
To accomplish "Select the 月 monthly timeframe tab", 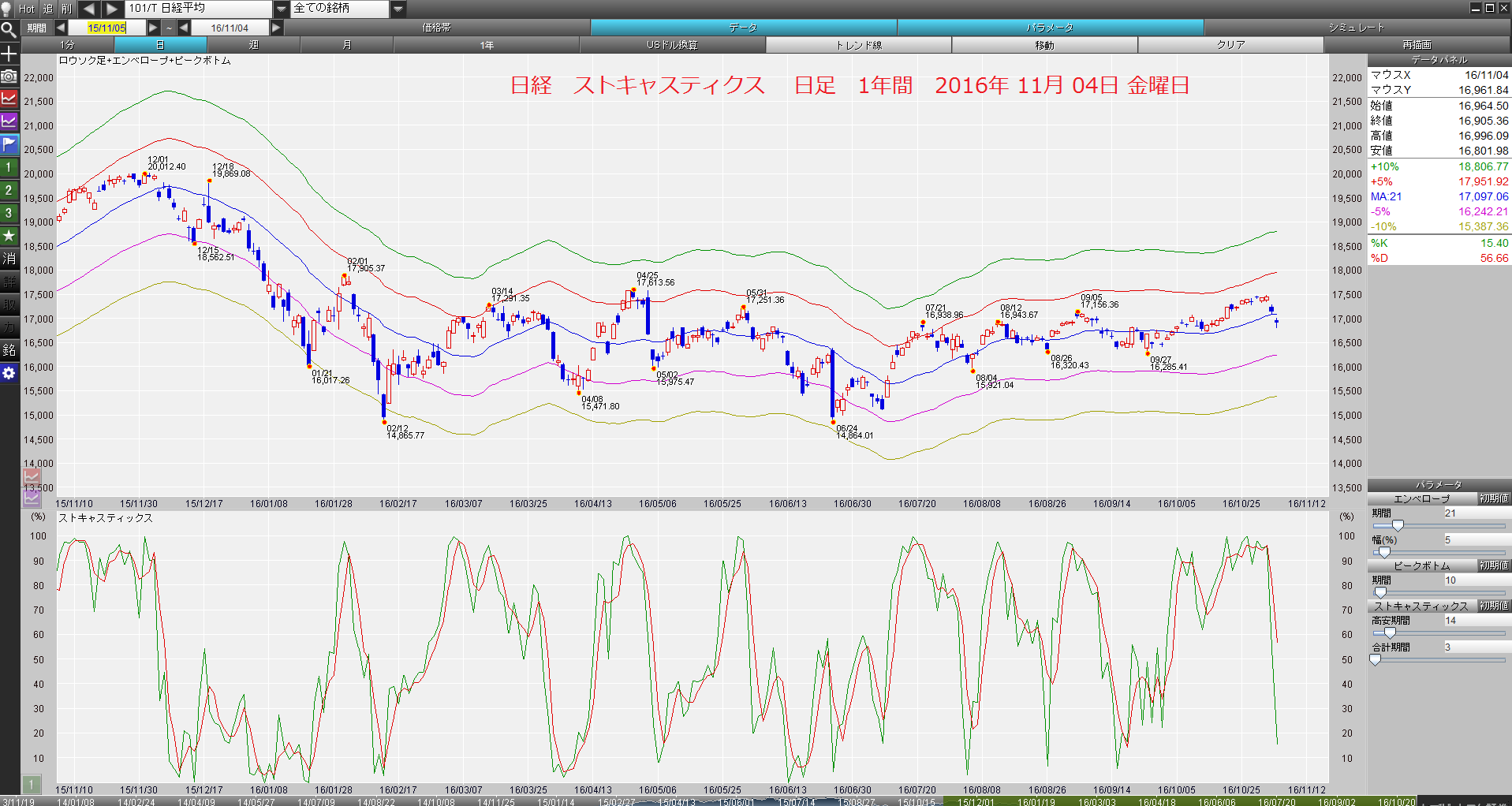I will click(x=347, y=45).
